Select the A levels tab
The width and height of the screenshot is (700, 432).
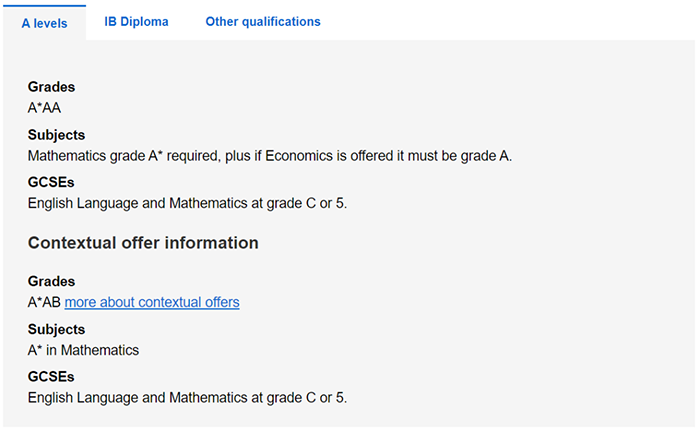pos(44,22)
